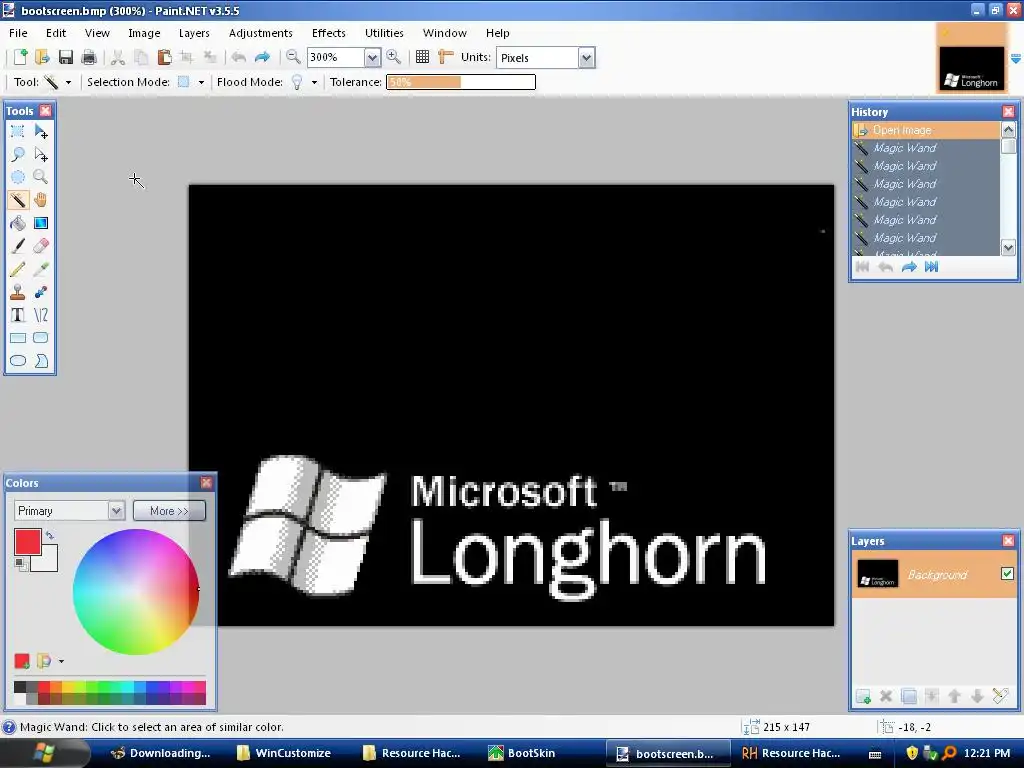Image resolution: width=1024 pixels, height=768 pixels.
Task: Select the Lasso Select tool
Action: coord(18,154)
